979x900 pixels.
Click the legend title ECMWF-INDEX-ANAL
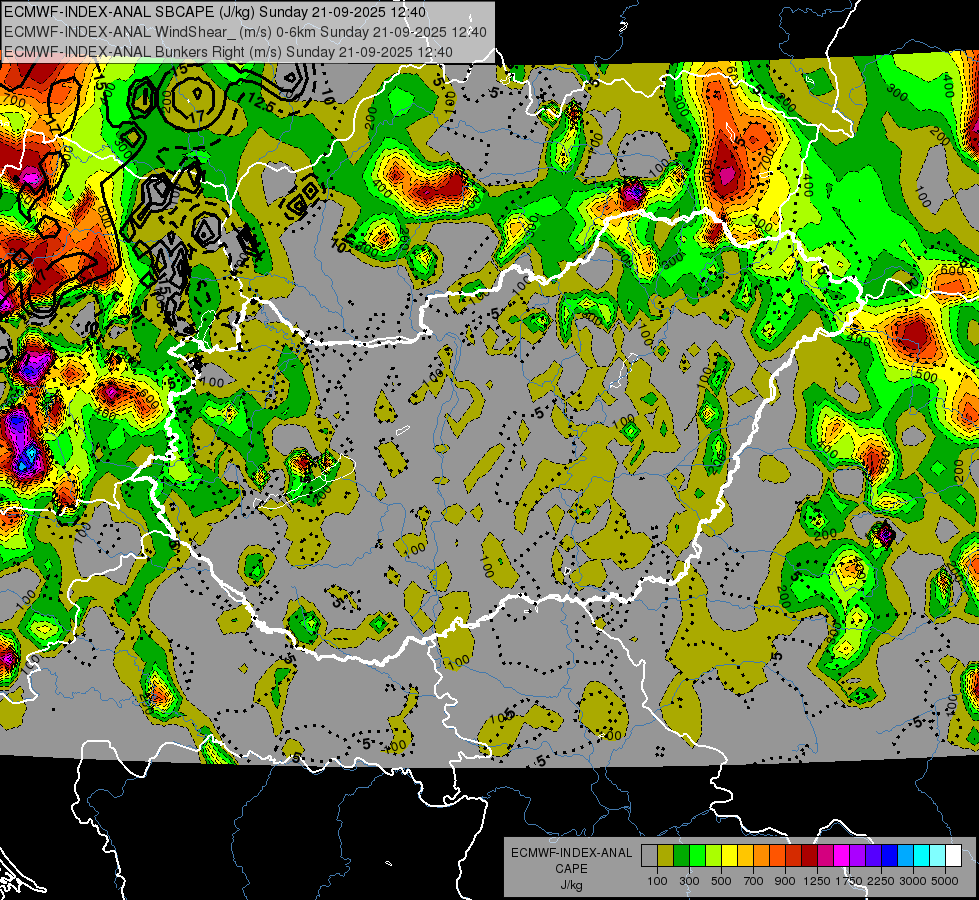tap(571, 853)
